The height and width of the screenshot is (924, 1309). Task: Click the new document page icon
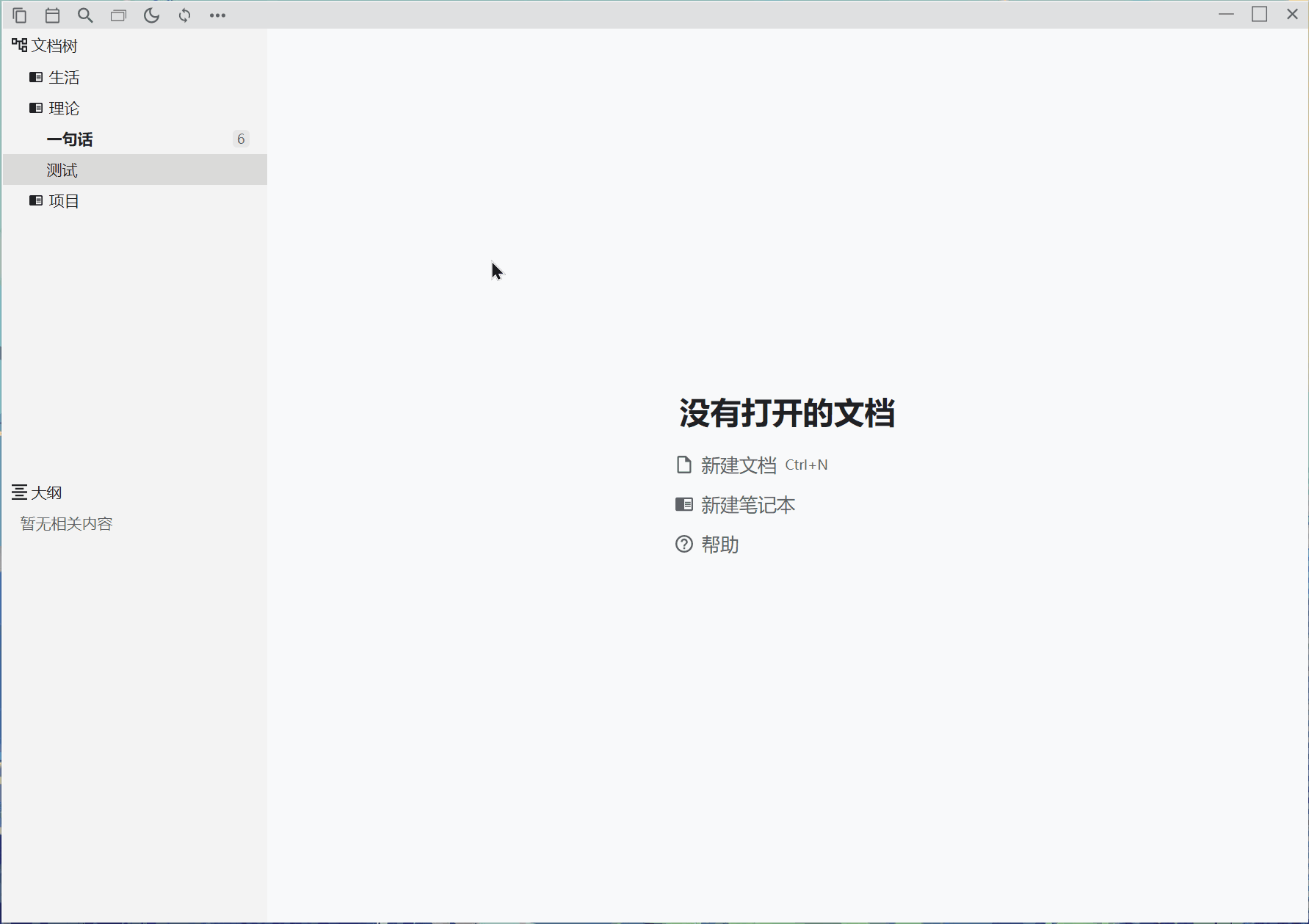tap(684, 465)
